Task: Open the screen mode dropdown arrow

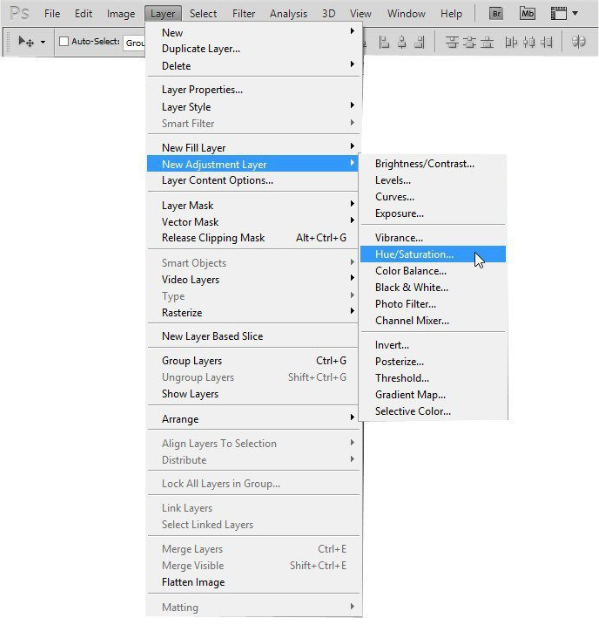Action: tap(575, 13)
